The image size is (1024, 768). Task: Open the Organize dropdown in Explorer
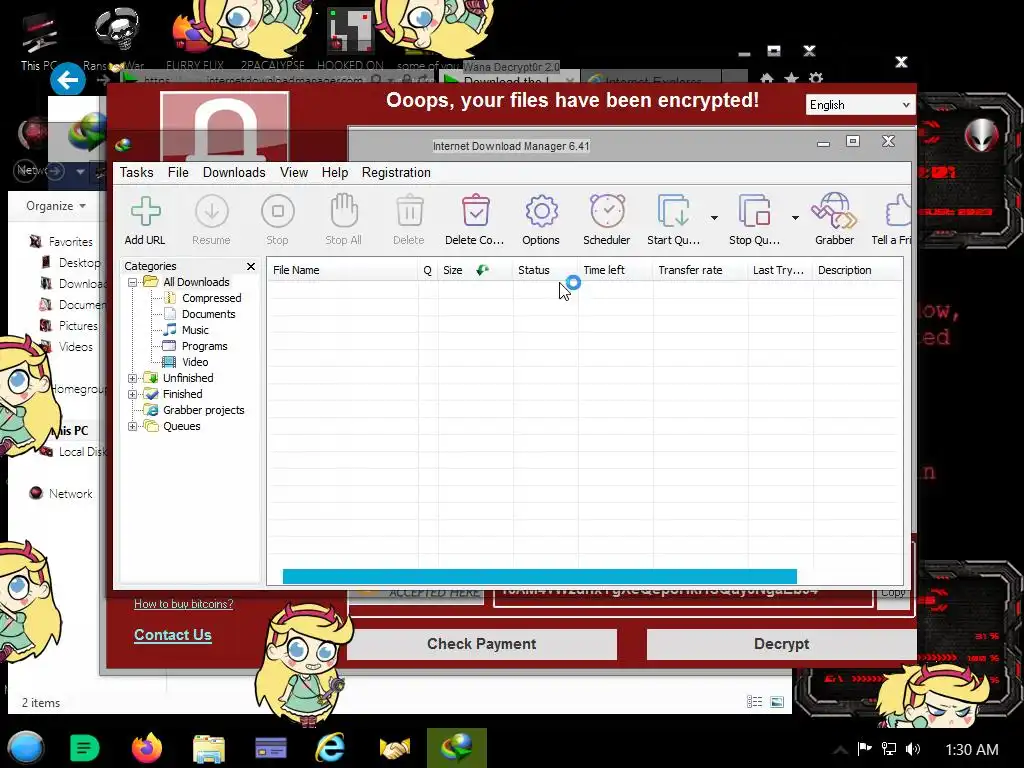[56, 206]
